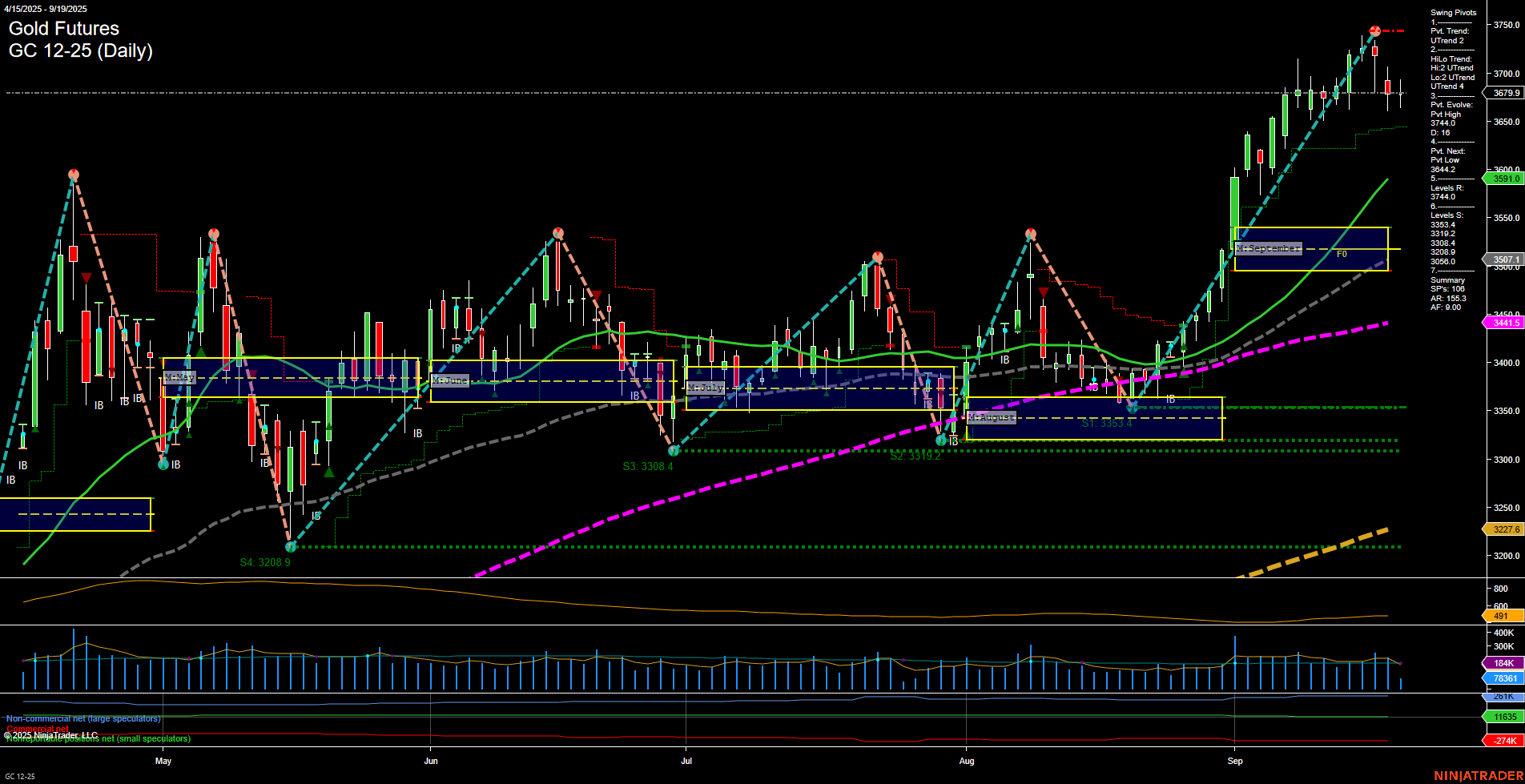
Task: Click the Jul label on time axis
Action: (x=686, y=761)
